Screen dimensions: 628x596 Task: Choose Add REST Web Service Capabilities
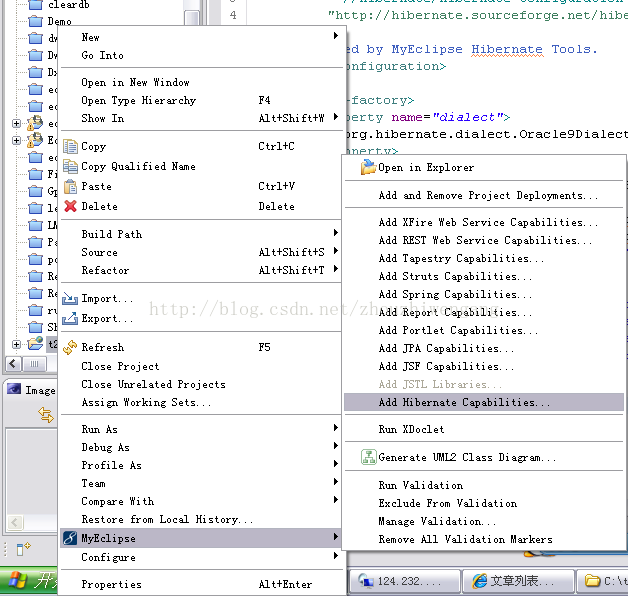(484, 240)
